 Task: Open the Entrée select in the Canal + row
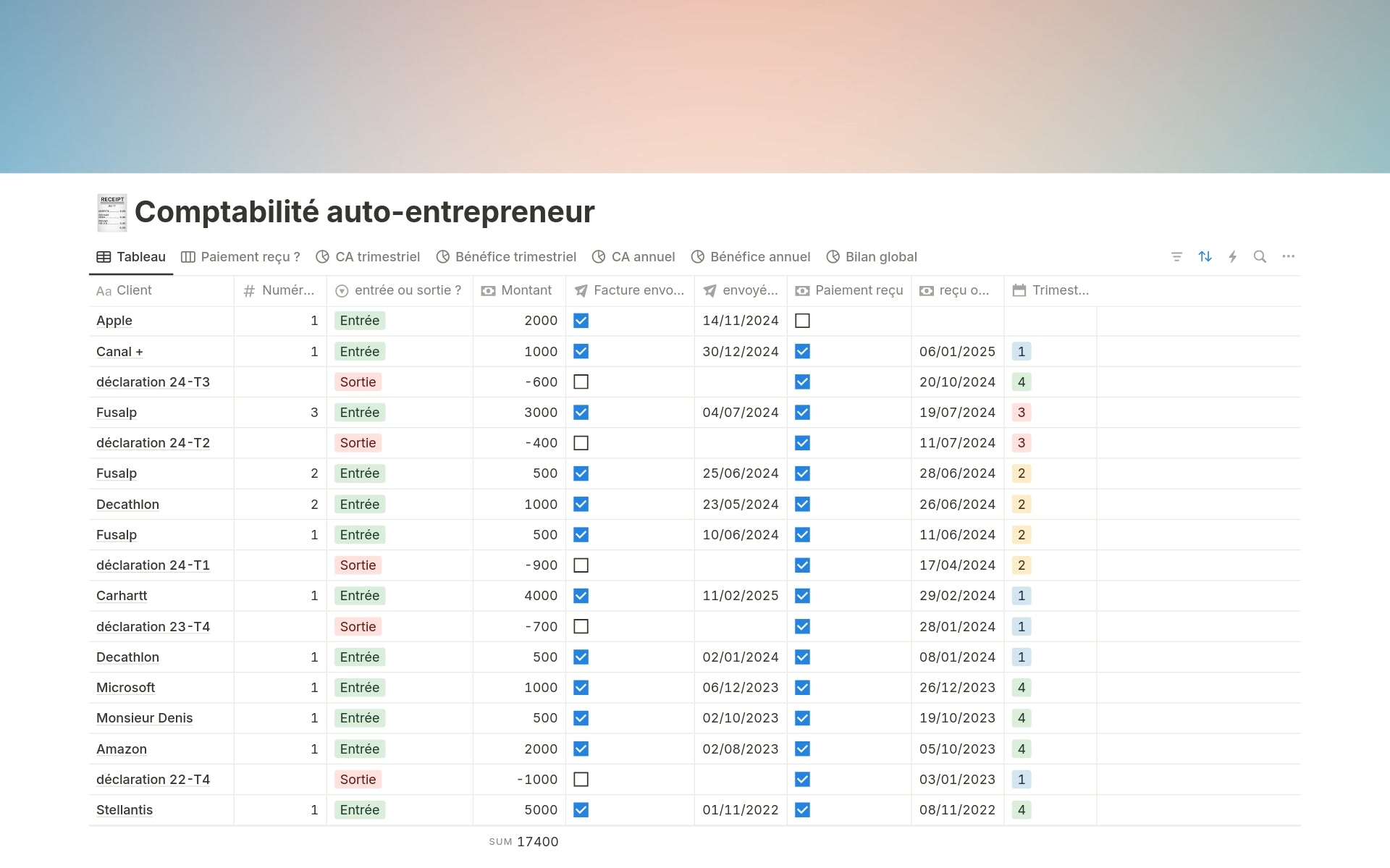coord(360,352)
